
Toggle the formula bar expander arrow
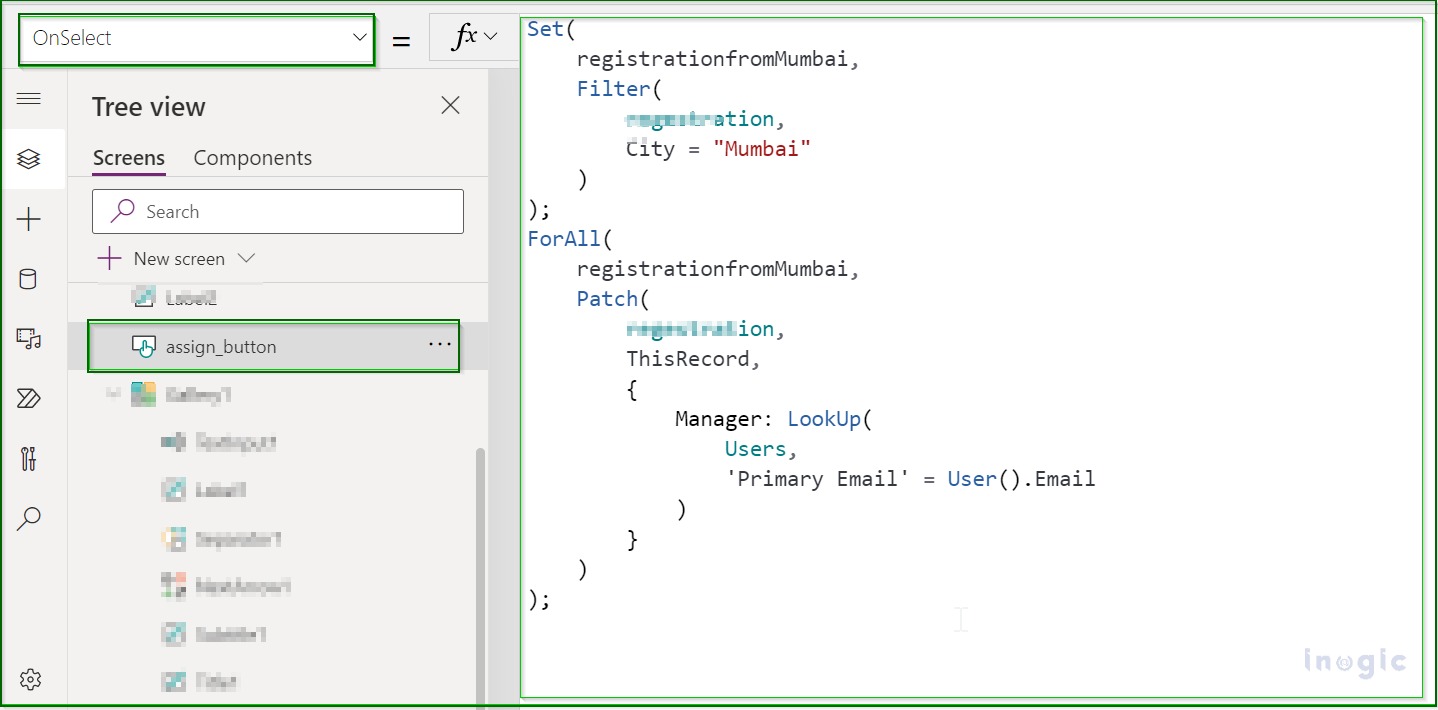(x=487, y=36)
